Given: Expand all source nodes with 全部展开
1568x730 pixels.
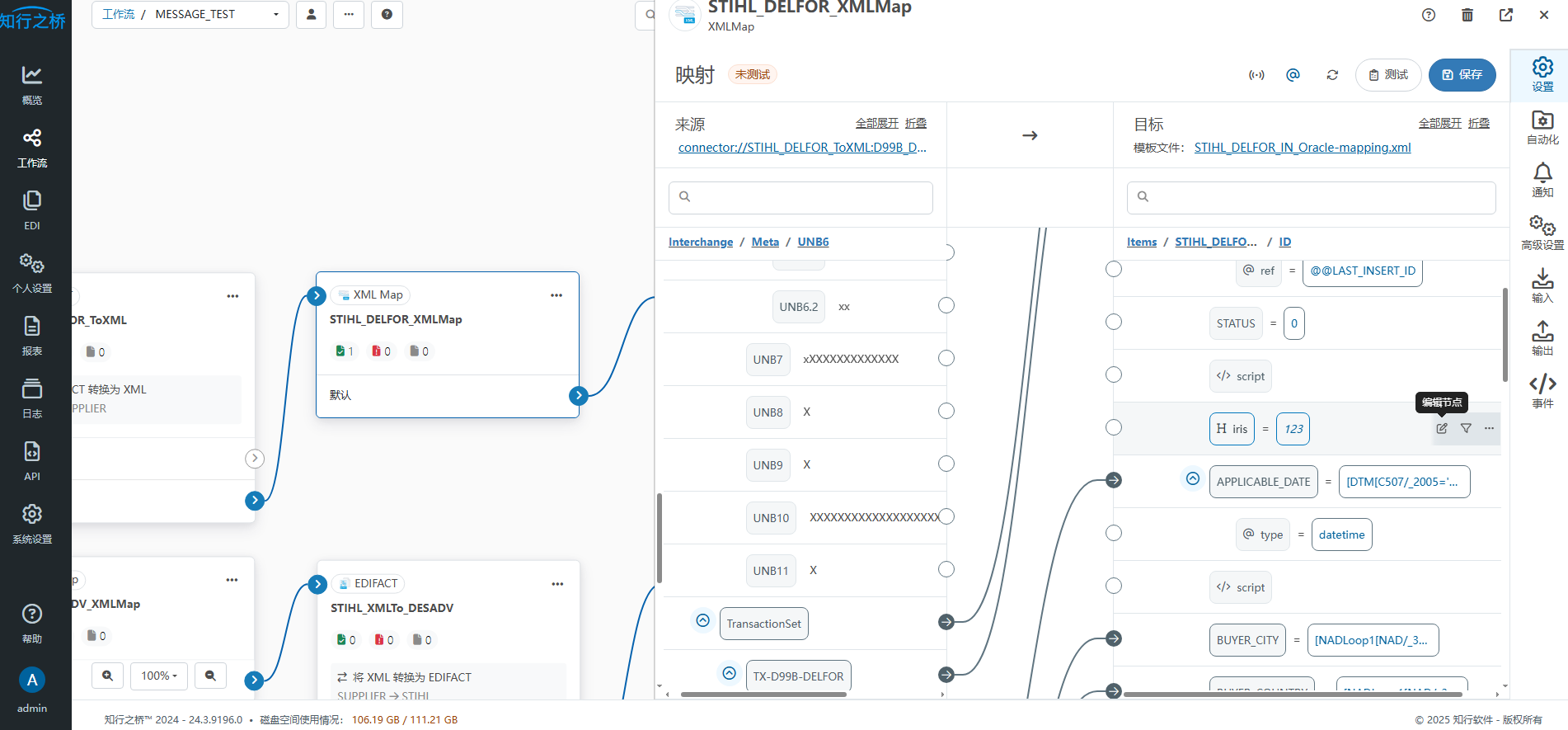Looking at the screenshot, I should tap(876, 123).
